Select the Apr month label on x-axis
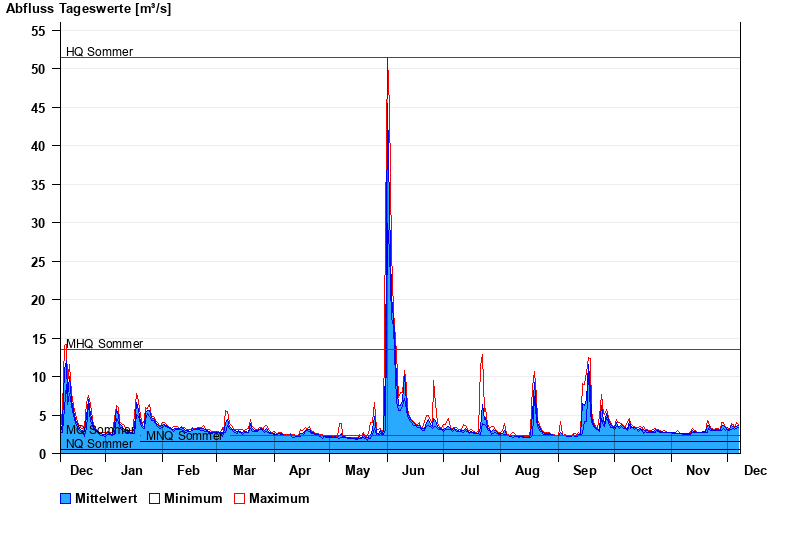 (x=300, y=471)
